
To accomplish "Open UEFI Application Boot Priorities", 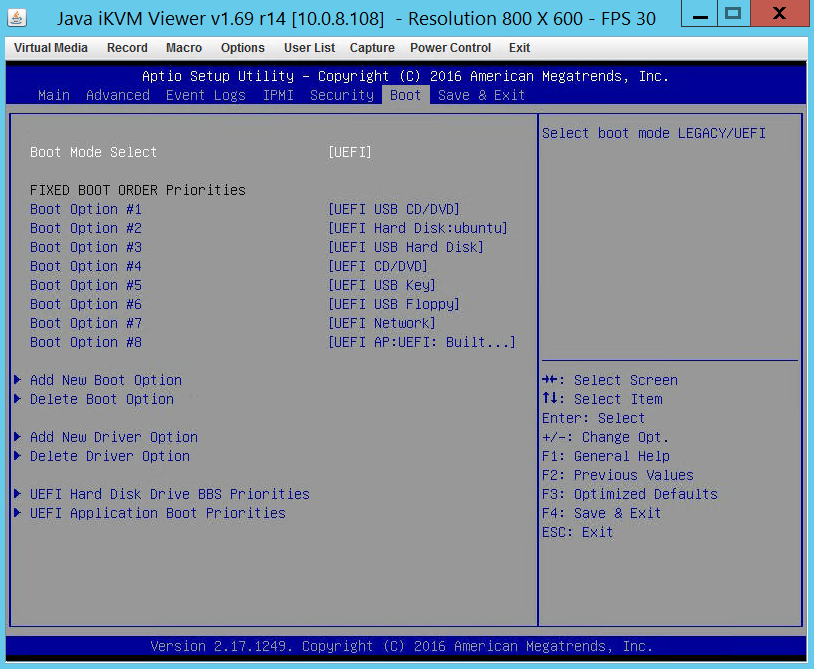I will pyautogui.click(x=158, y=513).
